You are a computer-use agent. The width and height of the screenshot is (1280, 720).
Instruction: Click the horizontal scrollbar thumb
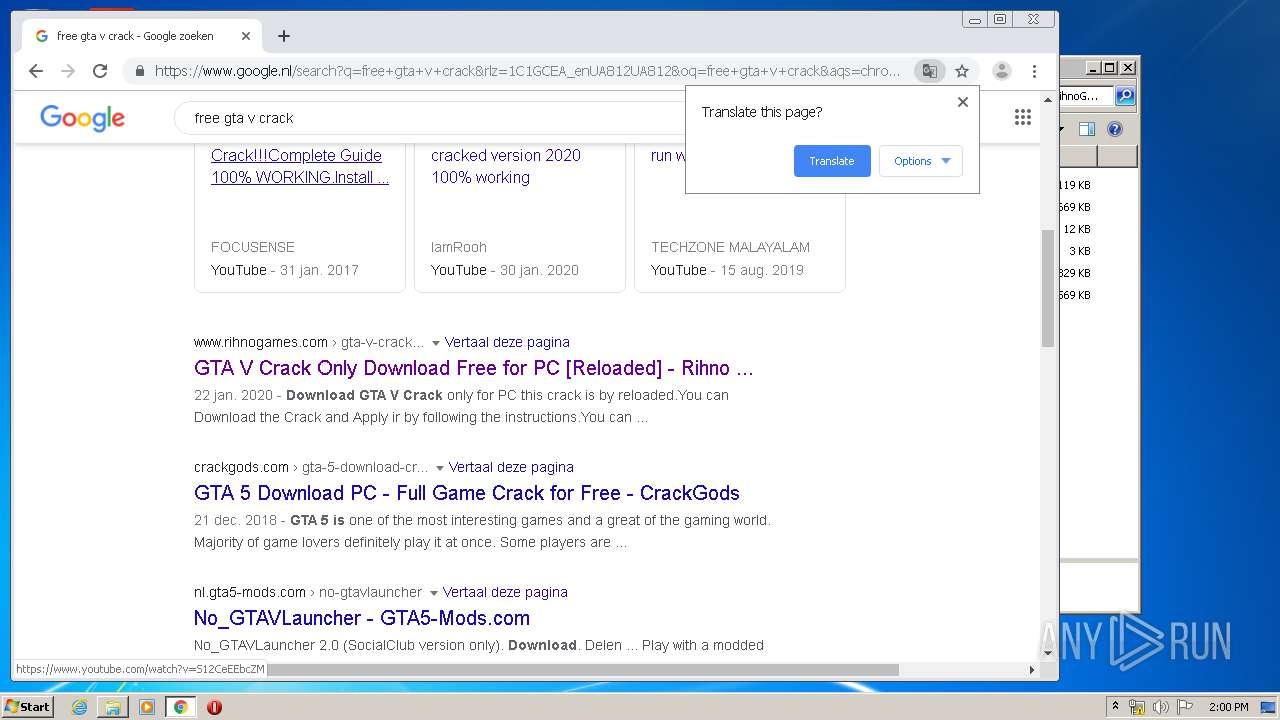[583, 670]
